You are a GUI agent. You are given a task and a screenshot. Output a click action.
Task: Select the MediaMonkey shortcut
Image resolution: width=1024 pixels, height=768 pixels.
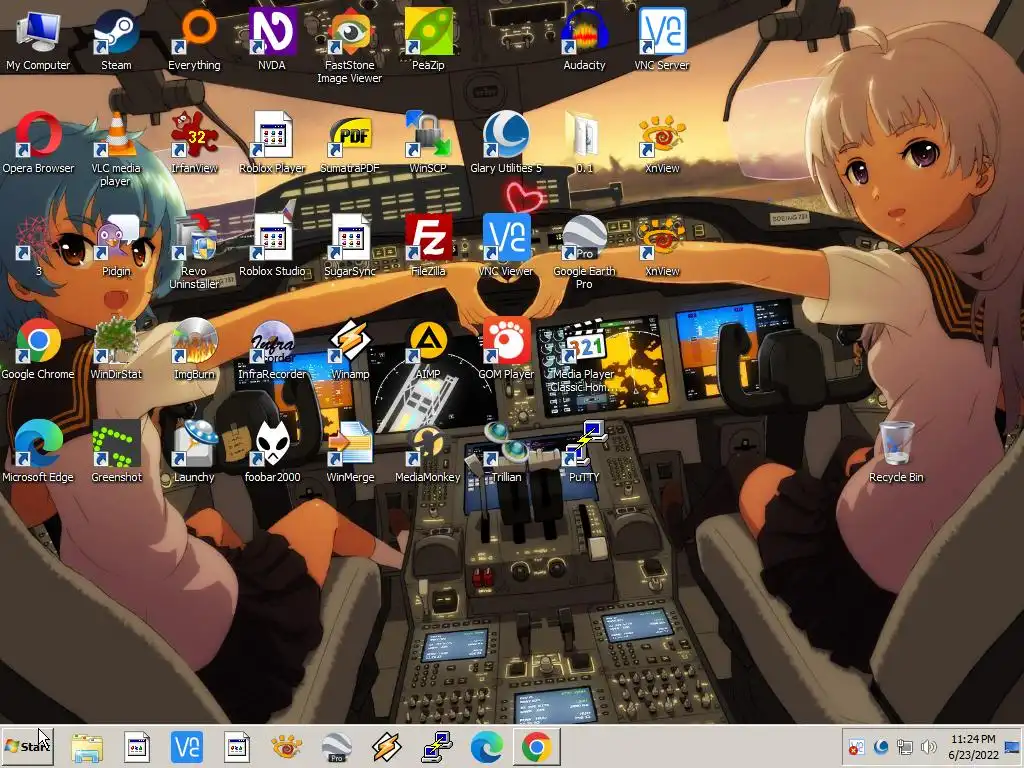428,452
